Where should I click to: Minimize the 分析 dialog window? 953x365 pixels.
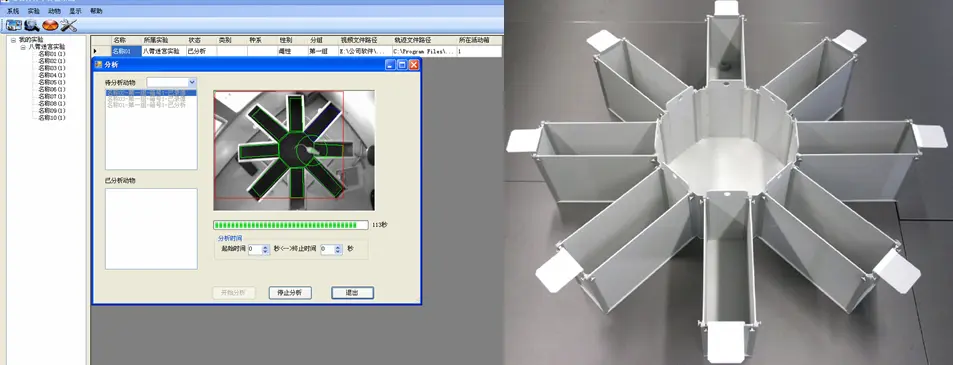point(391,64)
